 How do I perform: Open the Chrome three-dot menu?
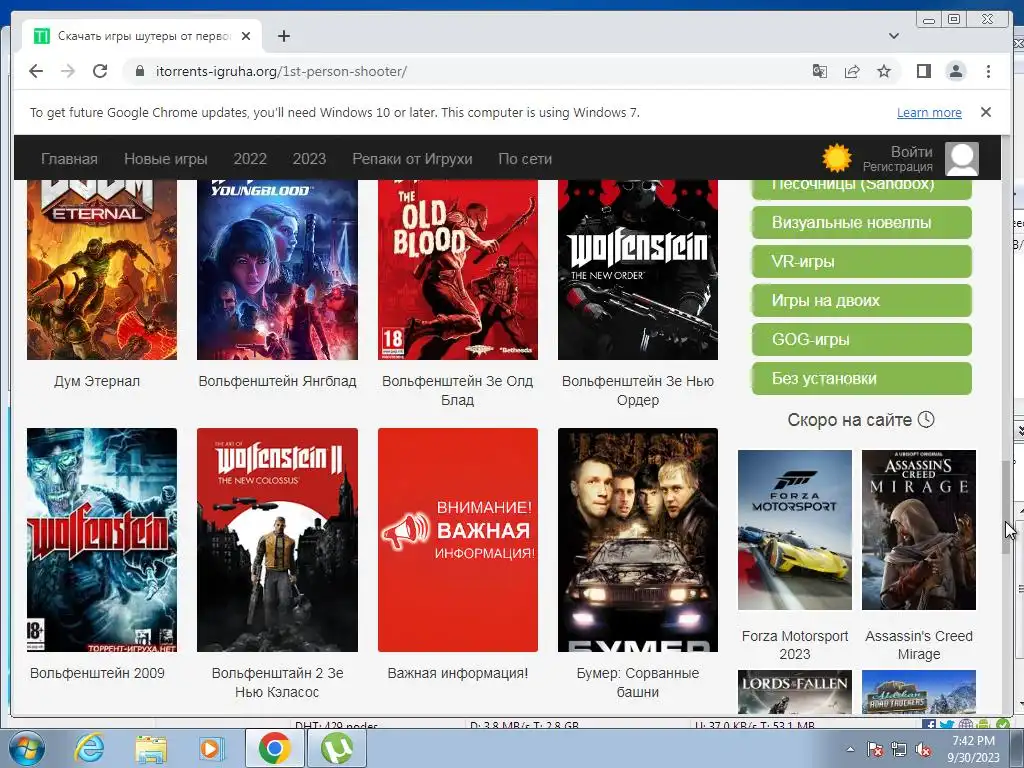click(x=988, y=71)
